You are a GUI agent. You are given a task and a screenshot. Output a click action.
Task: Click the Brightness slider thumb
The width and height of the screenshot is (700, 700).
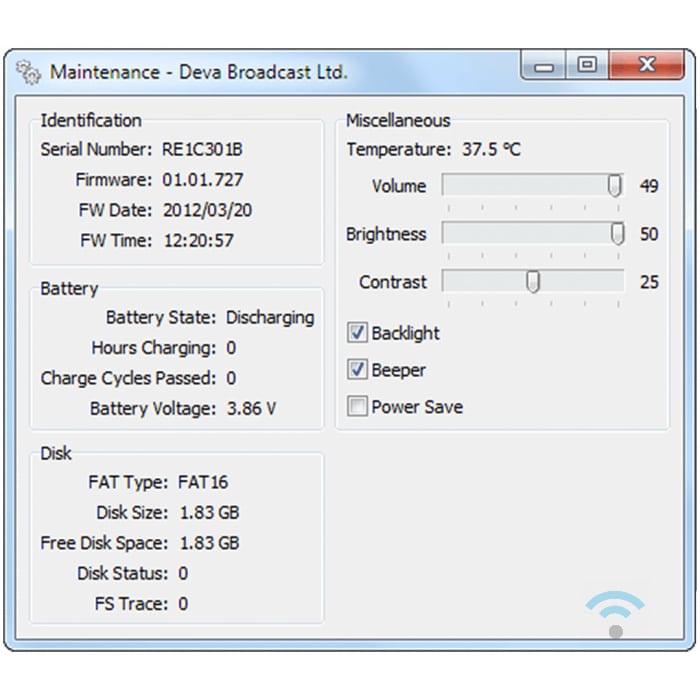[617, 233]
